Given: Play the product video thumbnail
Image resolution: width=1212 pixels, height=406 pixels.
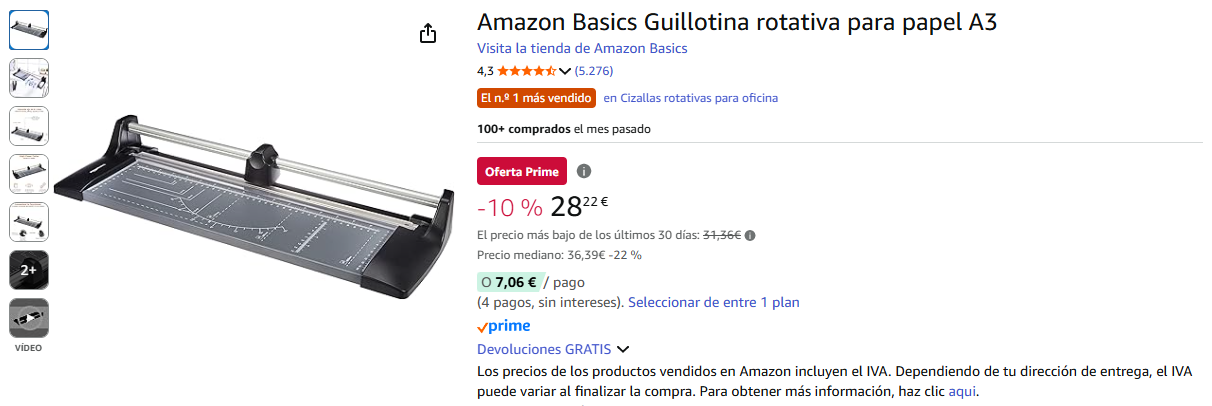Looking at the screenshot, I should click(29, 318).
